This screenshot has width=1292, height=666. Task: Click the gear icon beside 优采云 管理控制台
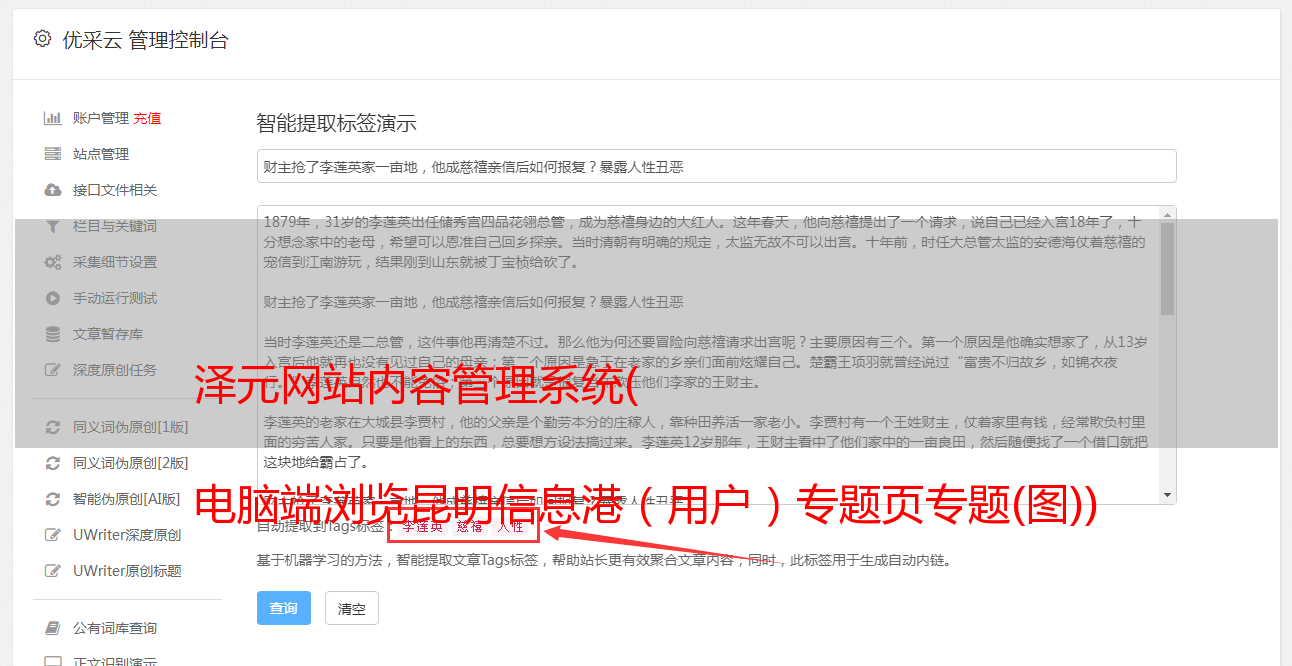(42, 39)
